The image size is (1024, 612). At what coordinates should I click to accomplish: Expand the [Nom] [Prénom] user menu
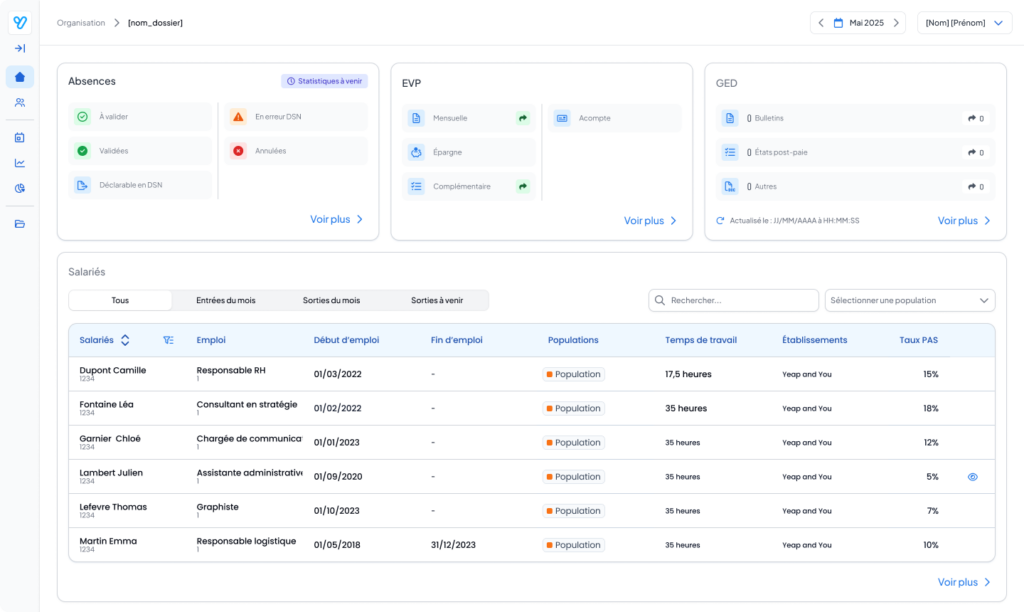tap(964, 23)
